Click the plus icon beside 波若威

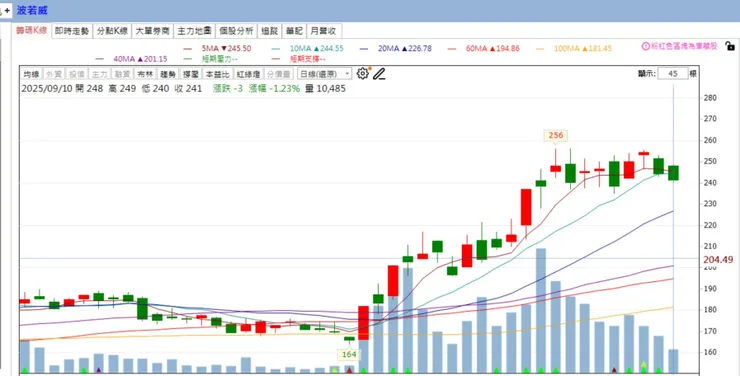[7, 10]
